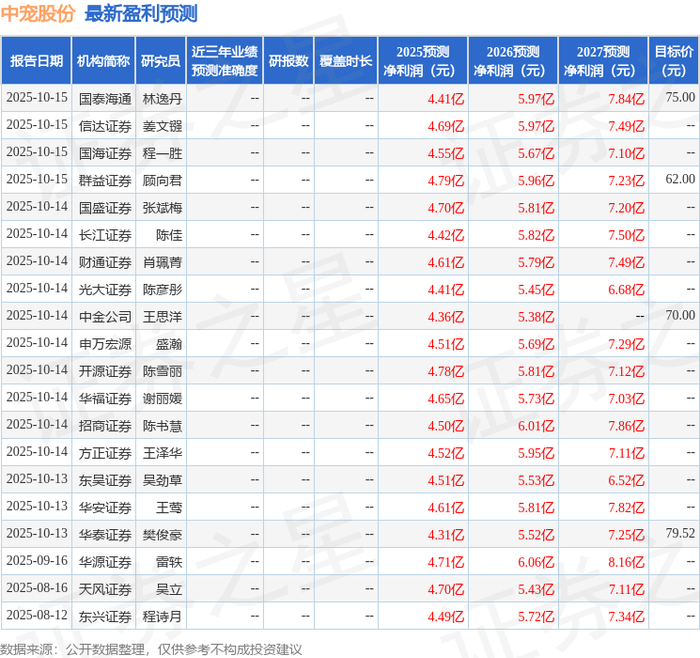Screen dimensions: 700x658
Task: Click the 信达证券 institution cell
Action: (x=105, y=126)
